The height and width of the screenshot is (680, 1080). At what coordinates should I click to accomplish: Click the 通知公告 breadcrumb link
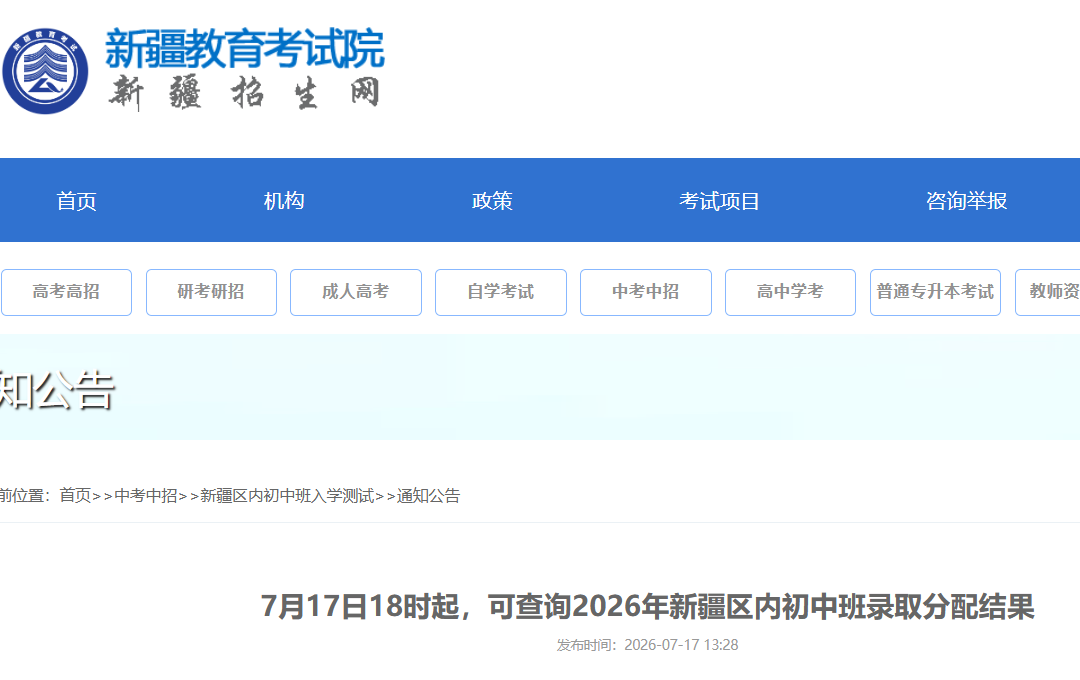(428, 495)
